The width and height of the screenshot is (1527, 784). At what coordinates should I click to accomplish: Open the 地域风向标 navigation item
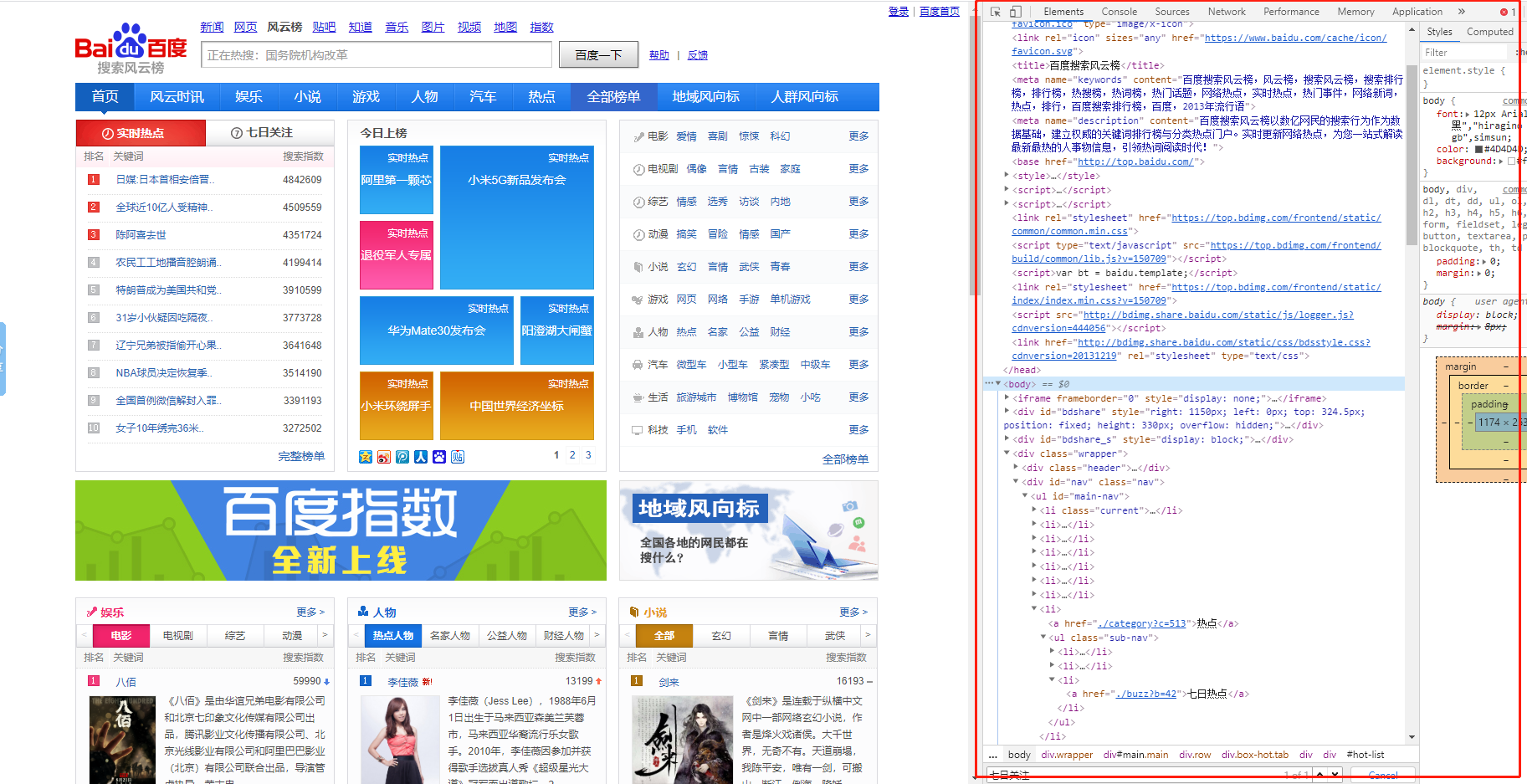[705, 97]
